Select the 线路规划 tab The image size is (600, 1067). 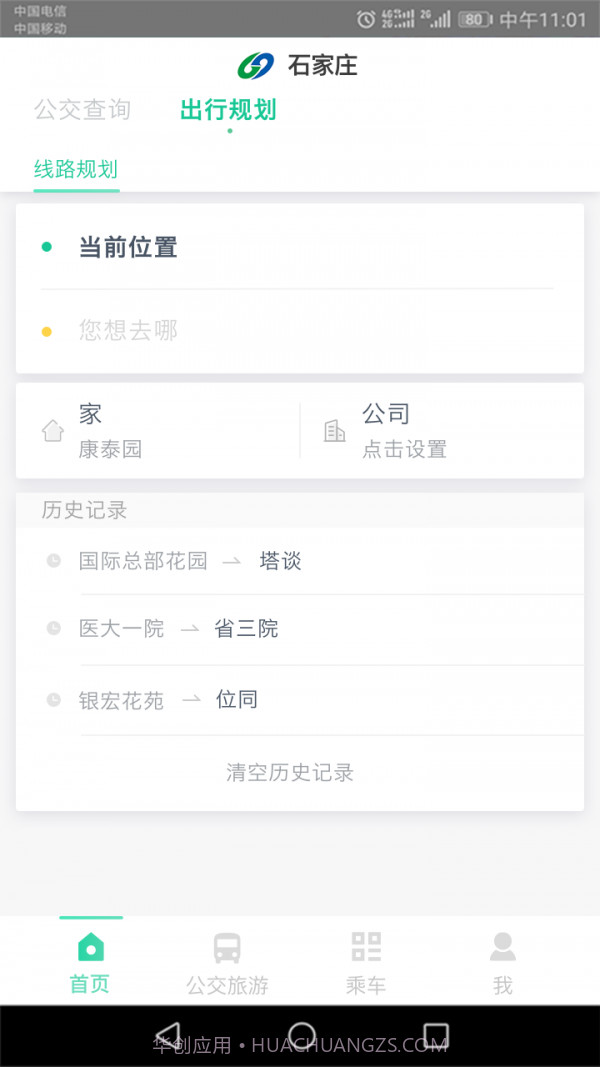(76, 170)
